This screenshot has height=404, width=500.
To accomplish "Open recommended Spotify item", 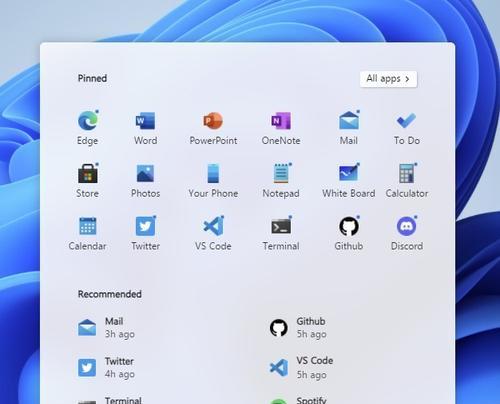I will pos(298,400).
